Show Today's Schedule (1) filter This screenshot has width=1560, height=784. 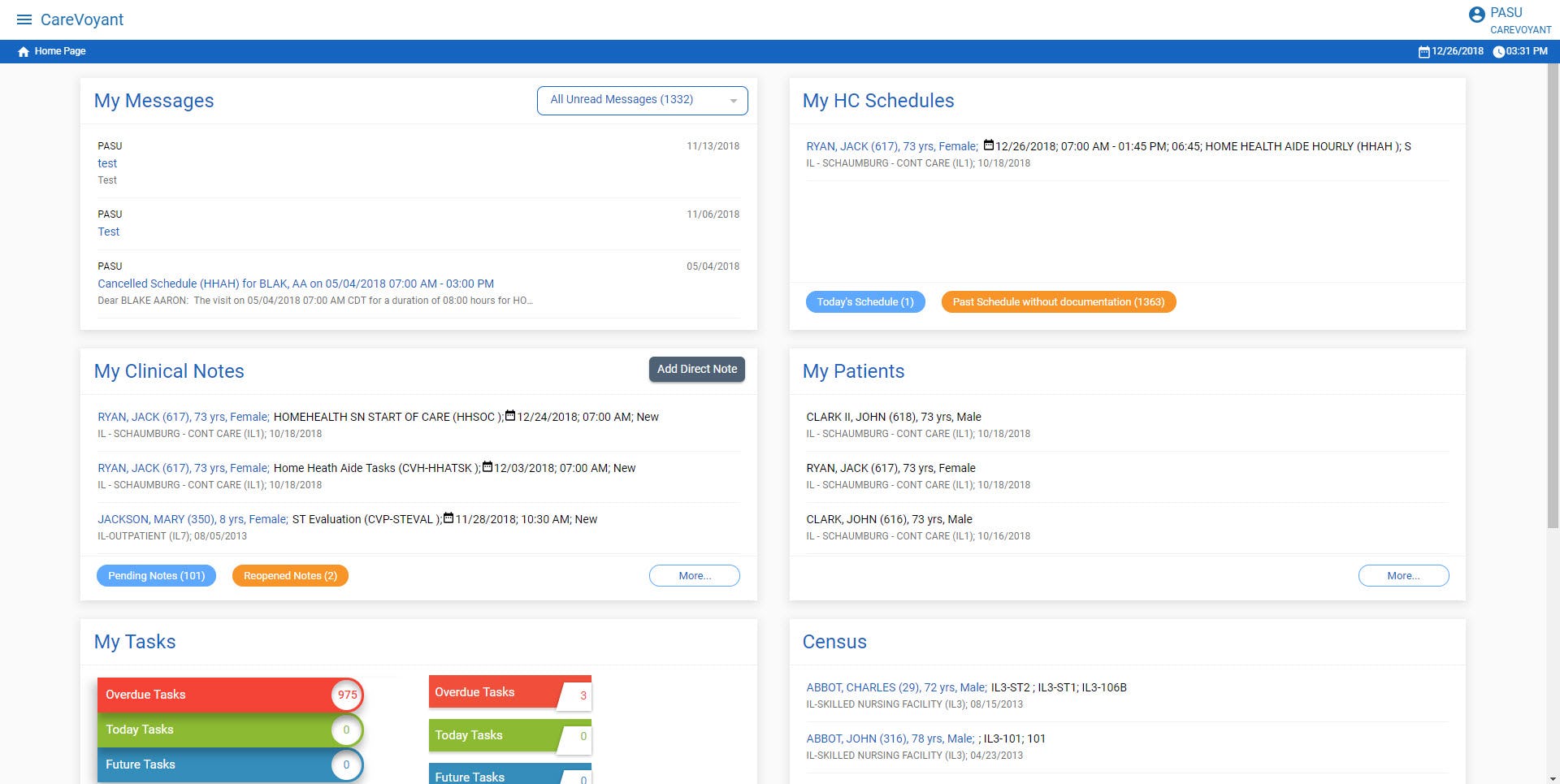click(864, 302)
